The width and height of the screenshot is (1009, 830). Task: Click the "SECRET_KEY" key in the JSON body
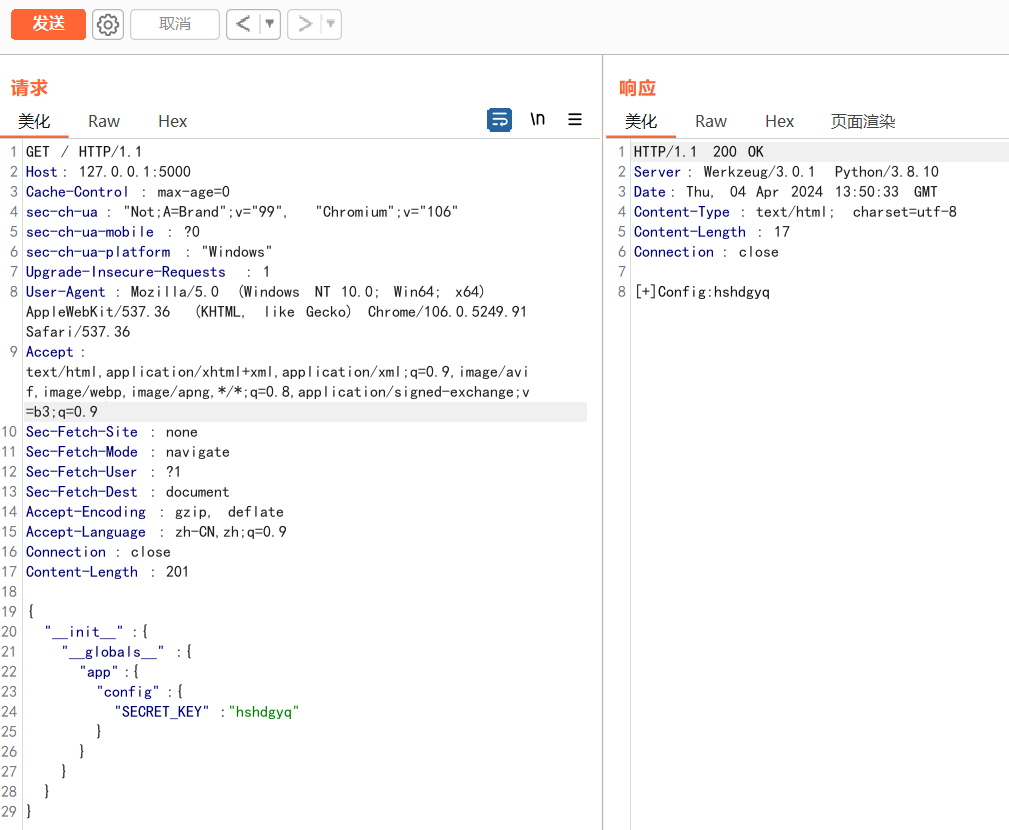(162, 712)
